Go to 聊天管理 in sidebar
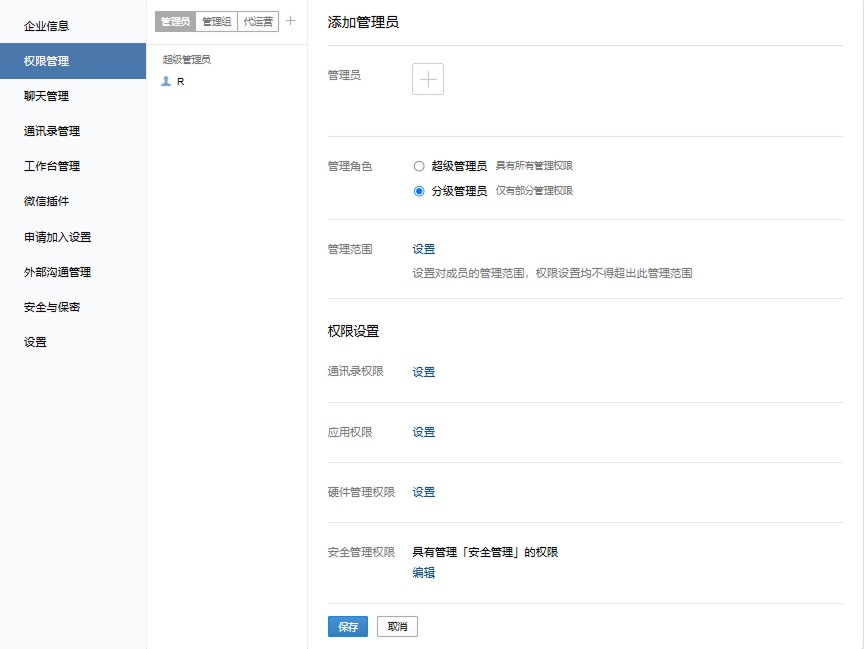 pyautogui.click(x=47, y=96)
